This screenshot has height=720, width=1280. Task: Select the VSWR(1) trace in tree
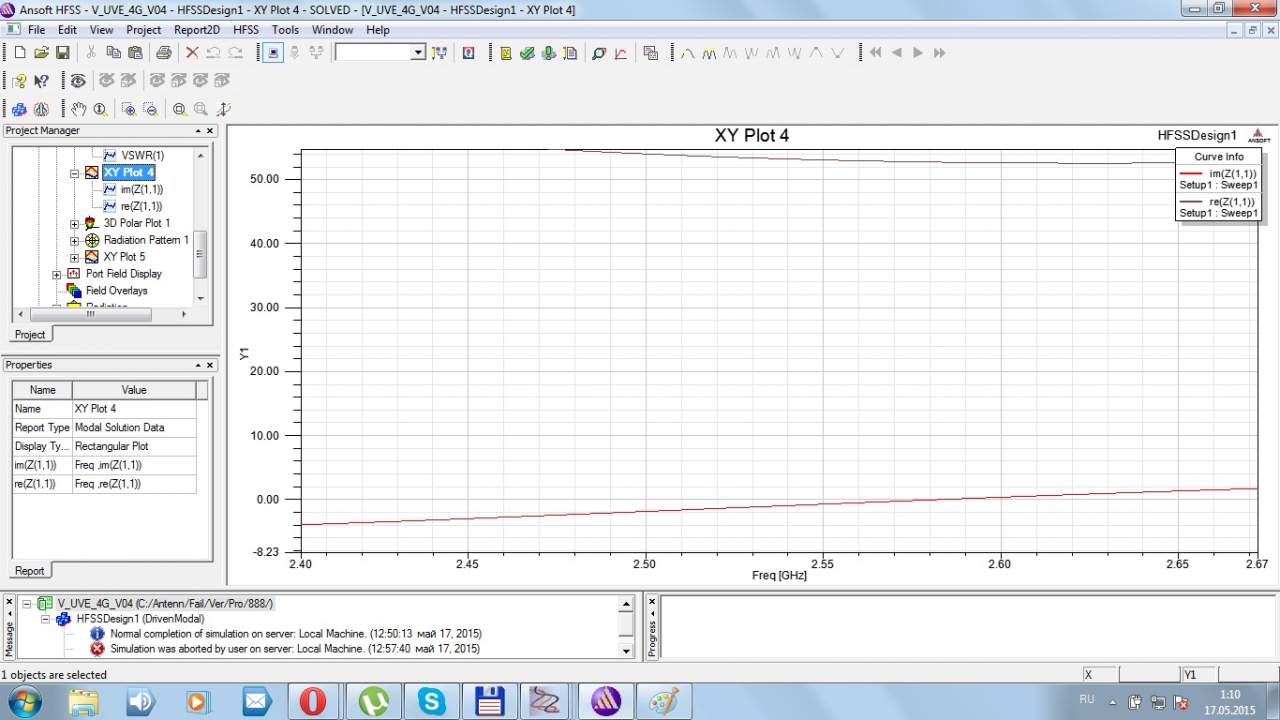pos(142,156)
